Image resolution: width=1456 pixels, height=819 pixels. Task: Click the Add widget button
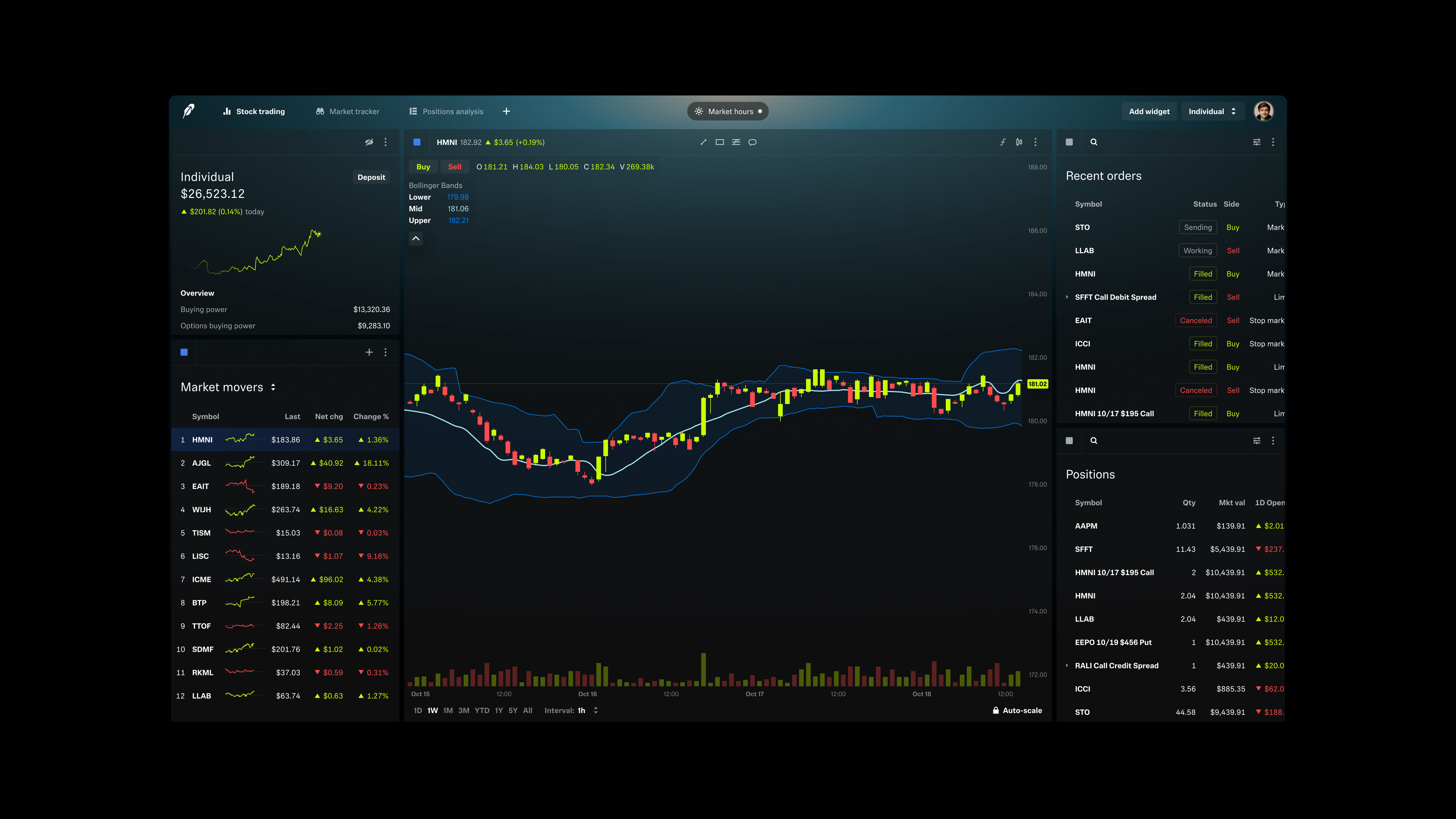pos(1149,111)
